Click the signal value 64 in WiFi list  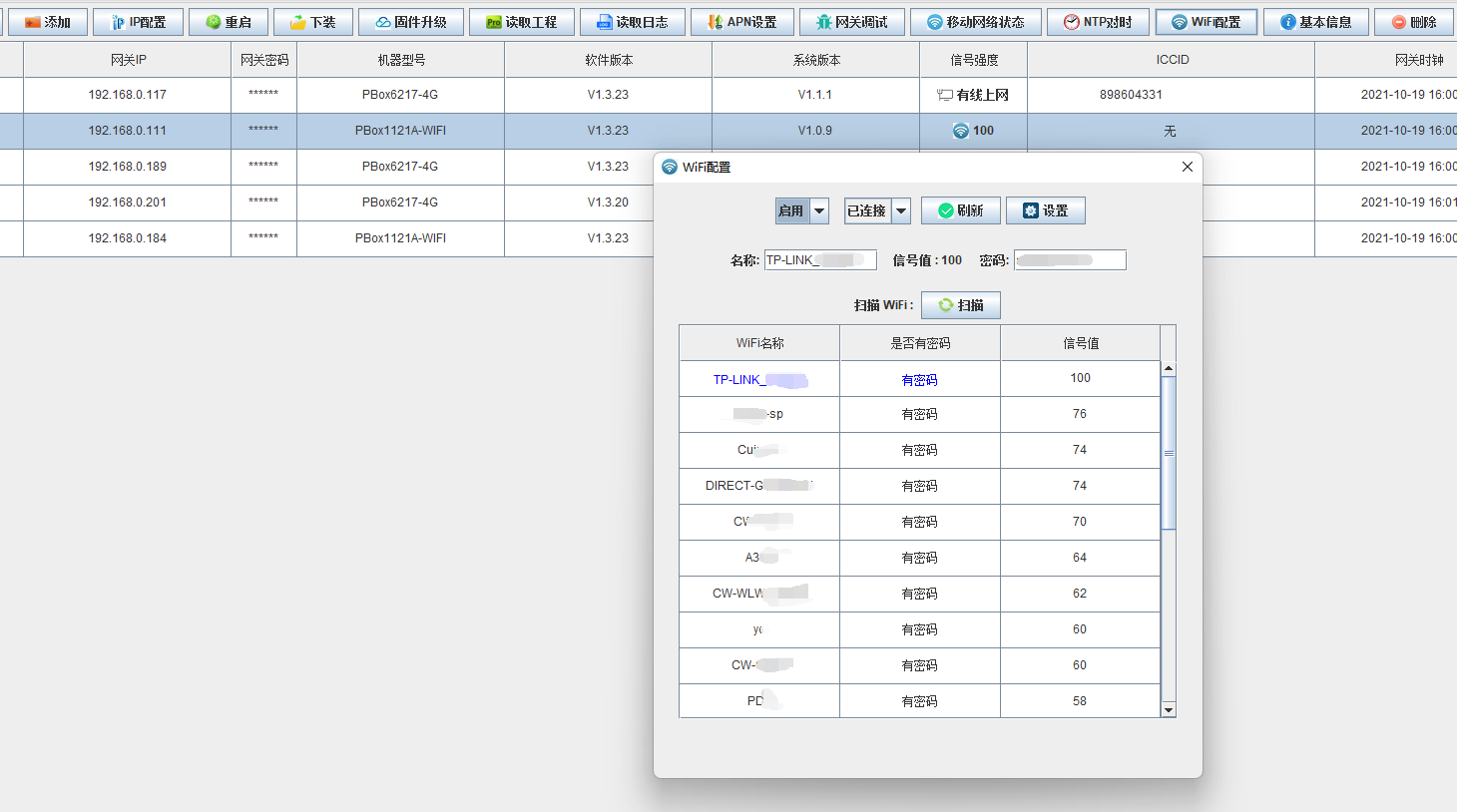[x=1080, y=558]
